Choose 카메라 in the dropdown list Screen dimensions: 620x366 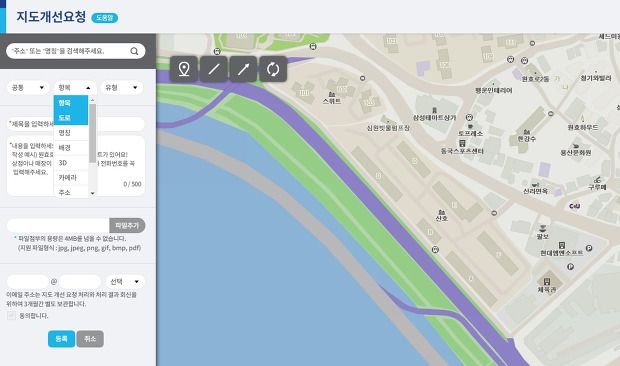pyautogui.click(x=71, y=178)
